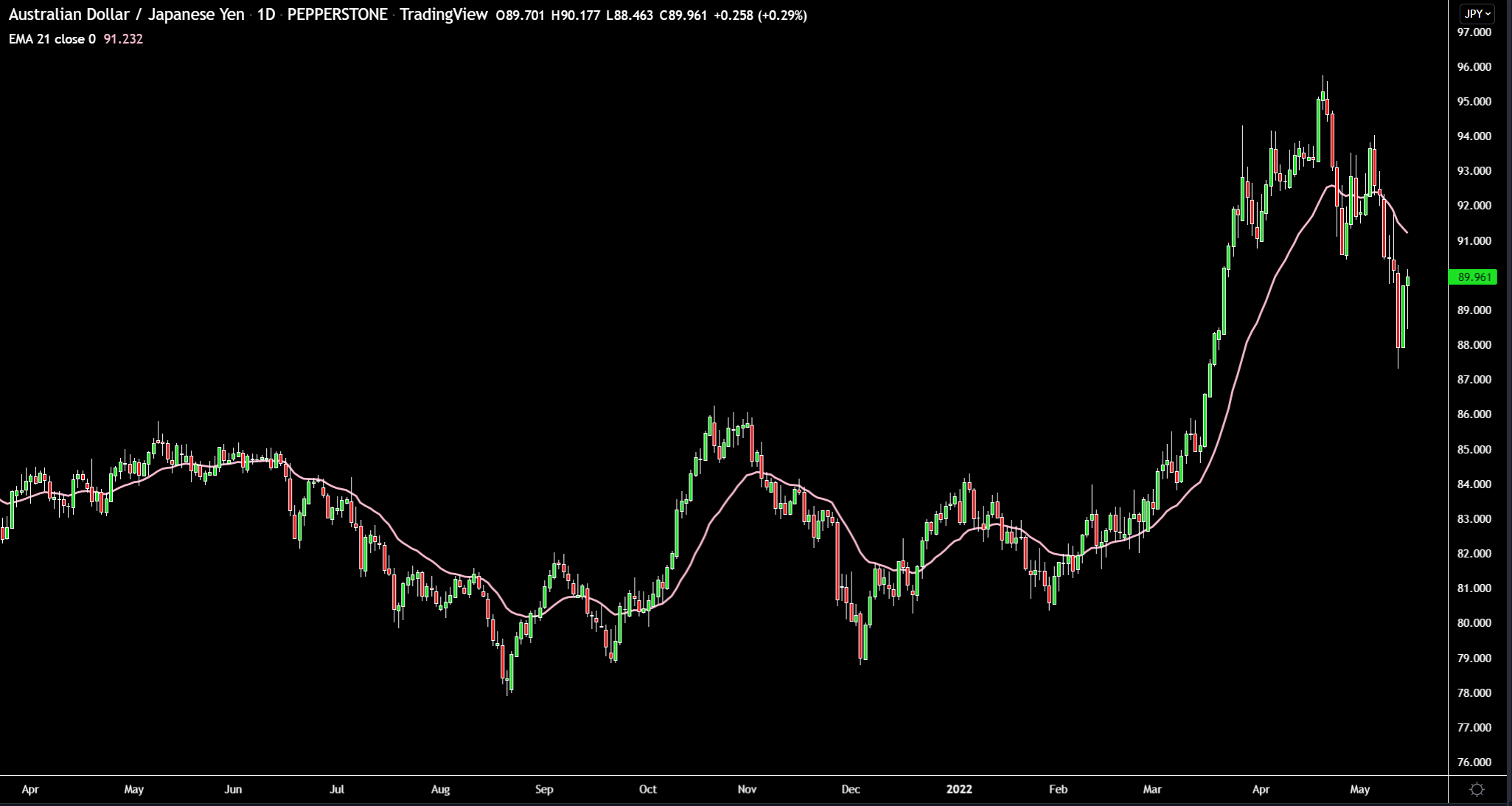
Task: Click the EMA value 91.232
Action: coord(123,39)
